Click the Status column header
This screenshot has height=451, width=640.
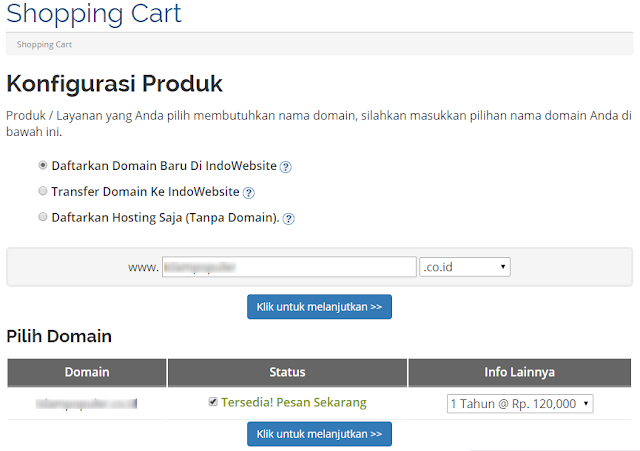287,372
